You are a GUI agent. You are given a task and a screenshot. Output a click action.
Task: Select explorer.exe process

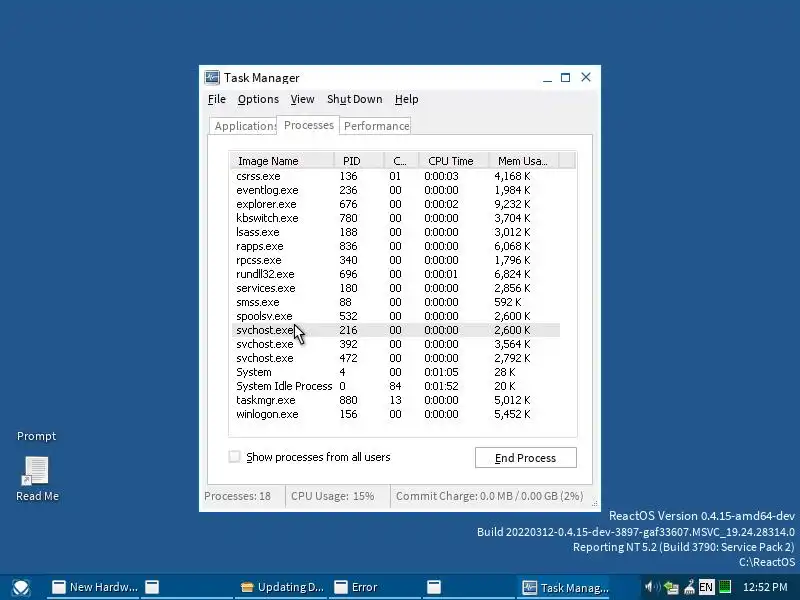(396, 204)
